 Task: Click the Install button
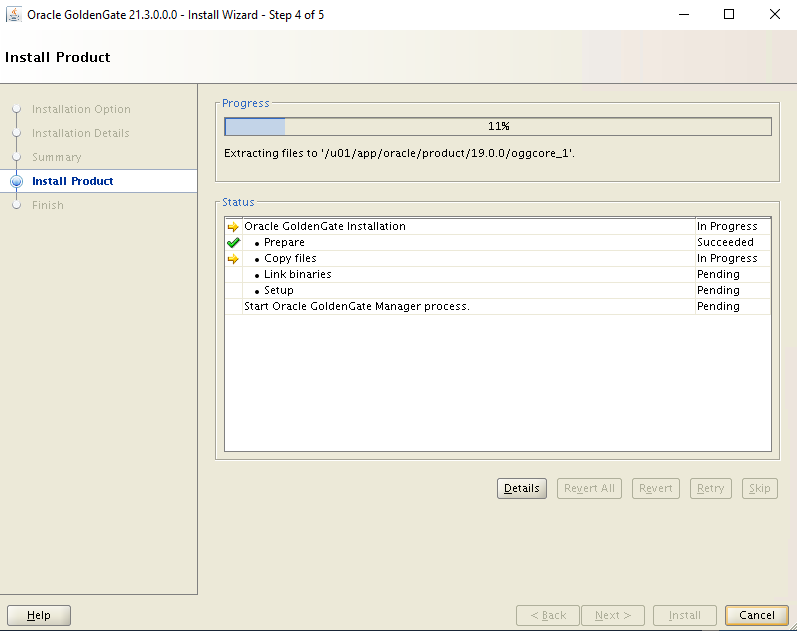click(x=685, y=615)
